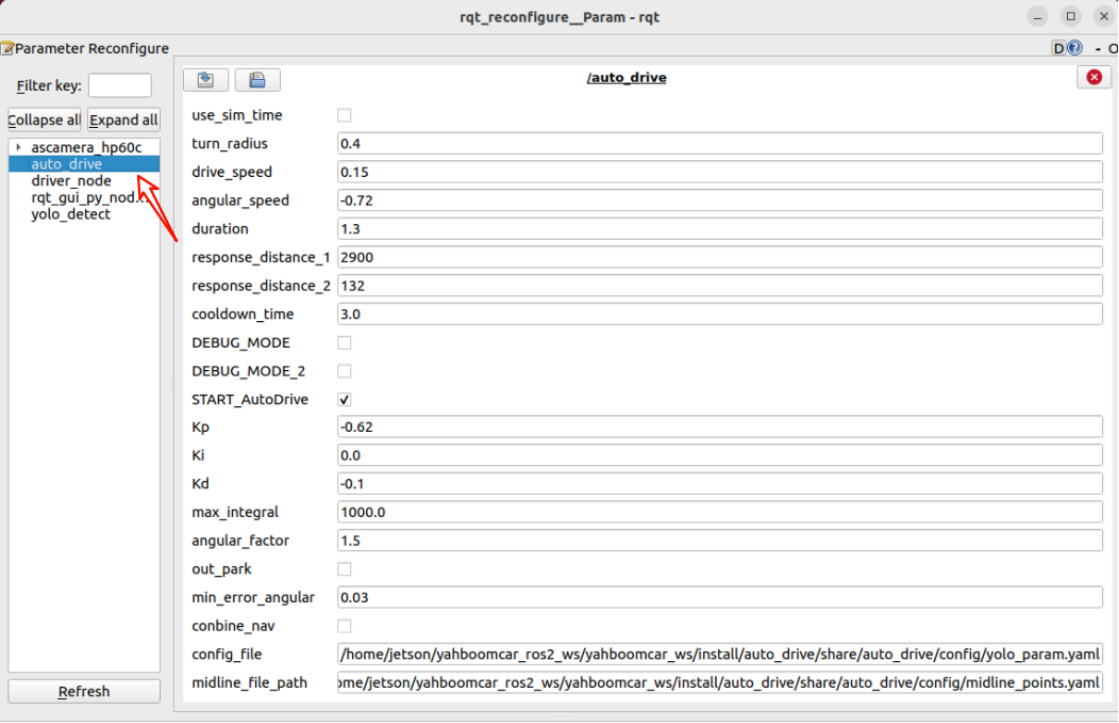
Task: Select driver_node in the node list
Action: click(x=70, y=181)
